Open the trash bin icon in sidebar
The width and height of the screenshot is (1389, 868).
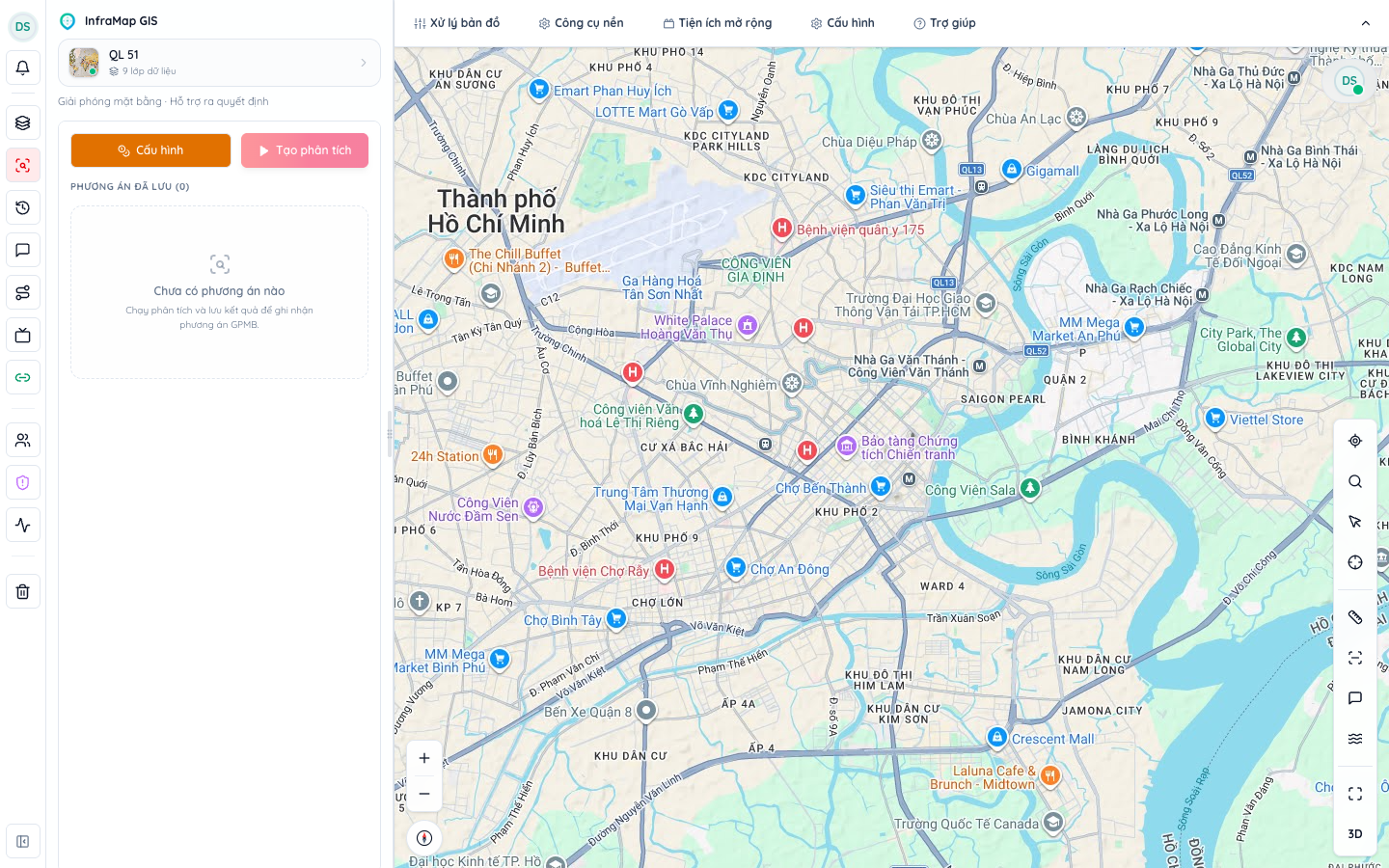23,591
